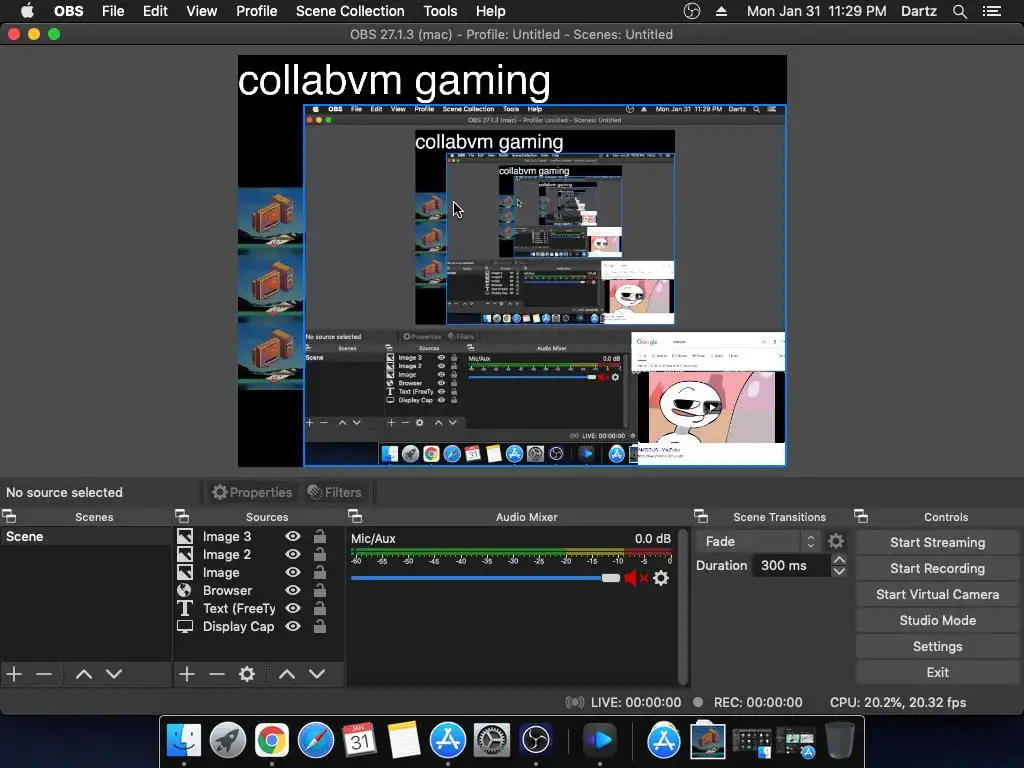
Task: Open System Preferences from the dock
Action: pyautogui.click(x=491, y=741)
